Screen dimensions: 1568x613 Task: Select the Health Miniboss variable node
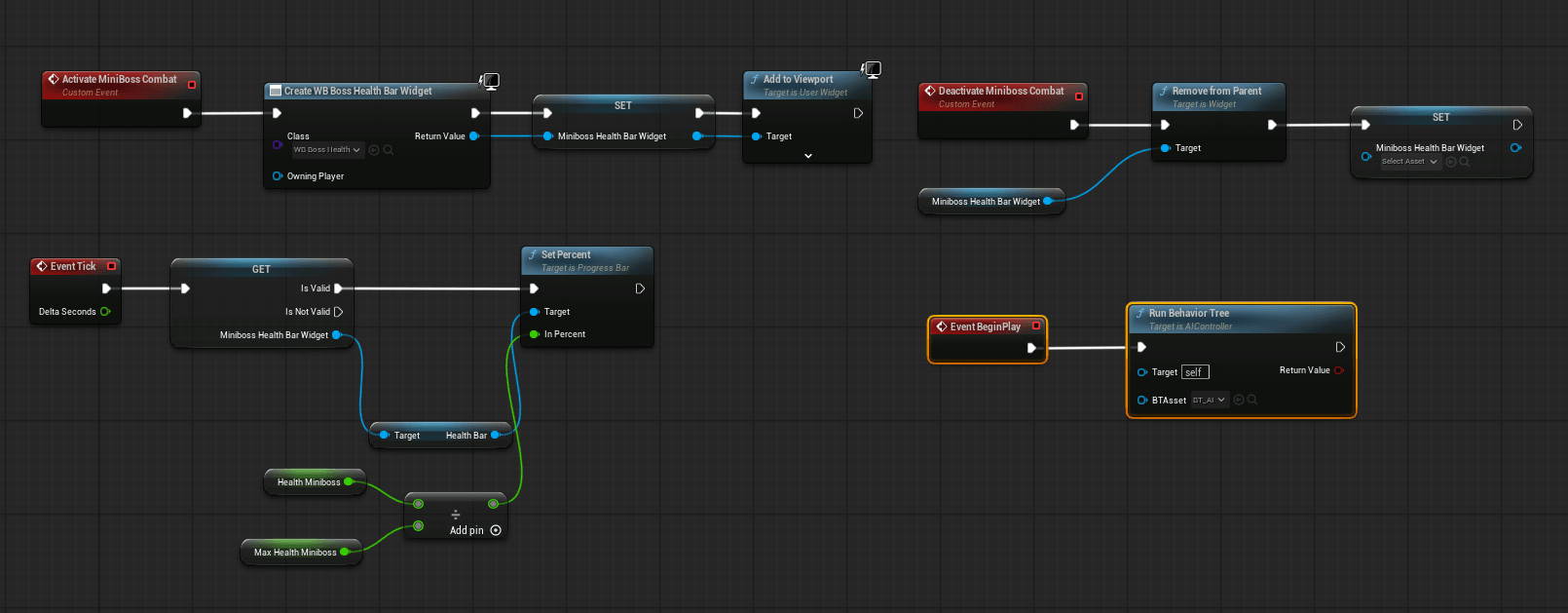coord(315,481)
